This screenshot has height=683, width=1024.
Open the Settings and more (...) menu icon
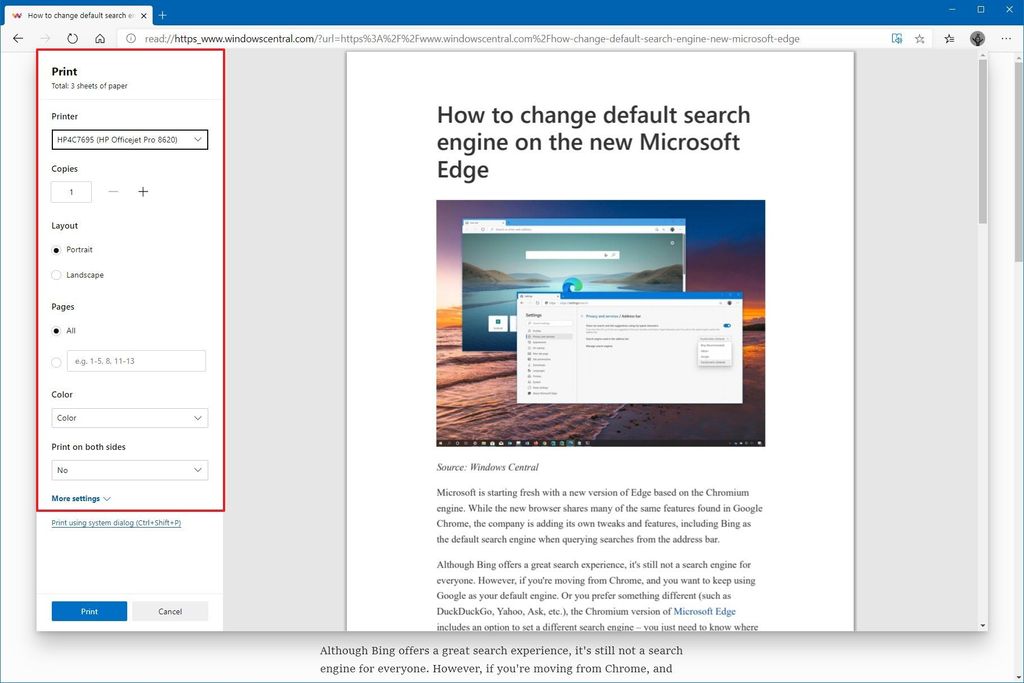1006,38
